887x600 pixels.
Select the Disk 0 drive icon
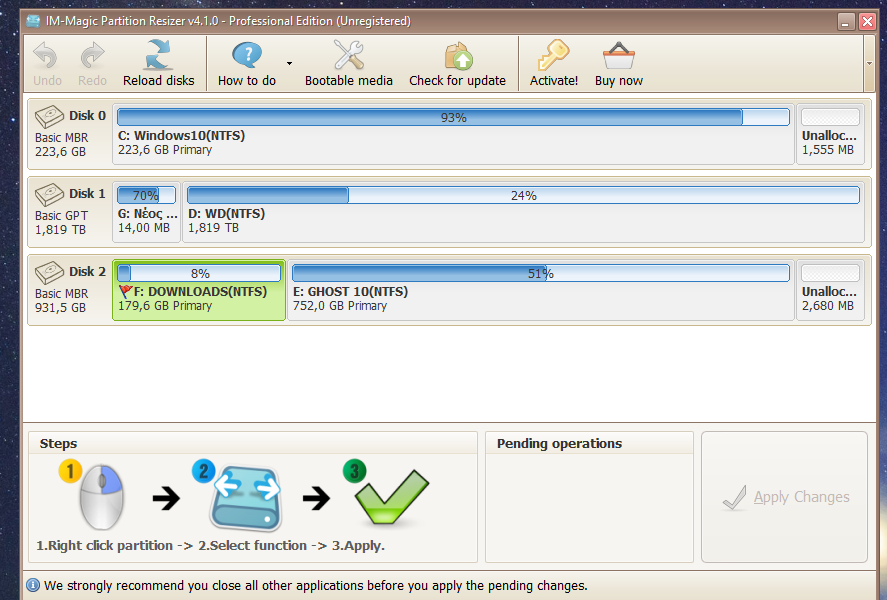(x=49, y=116)
